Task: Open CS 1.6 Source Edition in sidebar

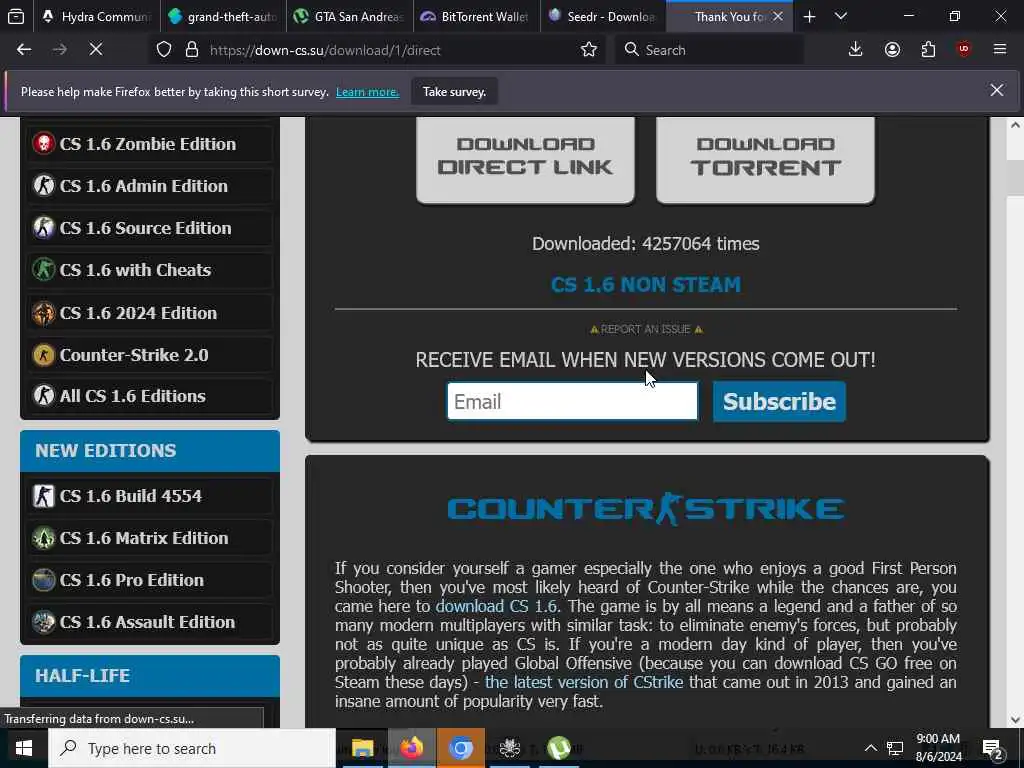Action: click(x=150, y=228)
